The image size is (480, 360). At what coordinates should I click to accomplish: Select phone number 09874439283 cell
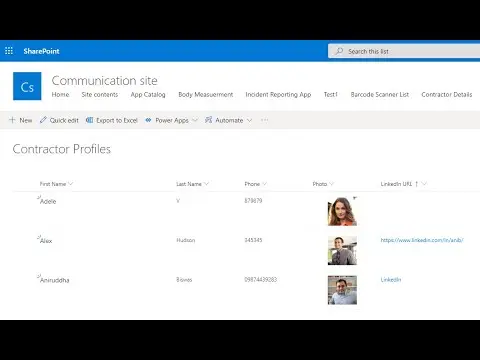(261, 279)
